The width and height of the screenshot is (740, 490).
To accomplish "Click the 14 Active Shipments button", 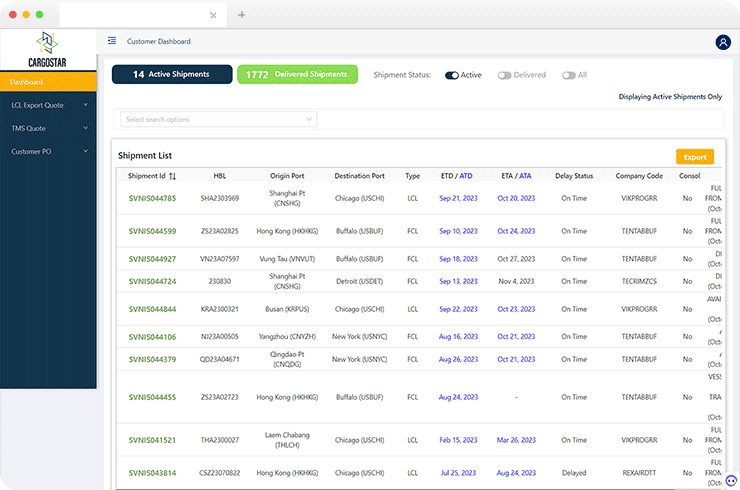I will (171, 75).
